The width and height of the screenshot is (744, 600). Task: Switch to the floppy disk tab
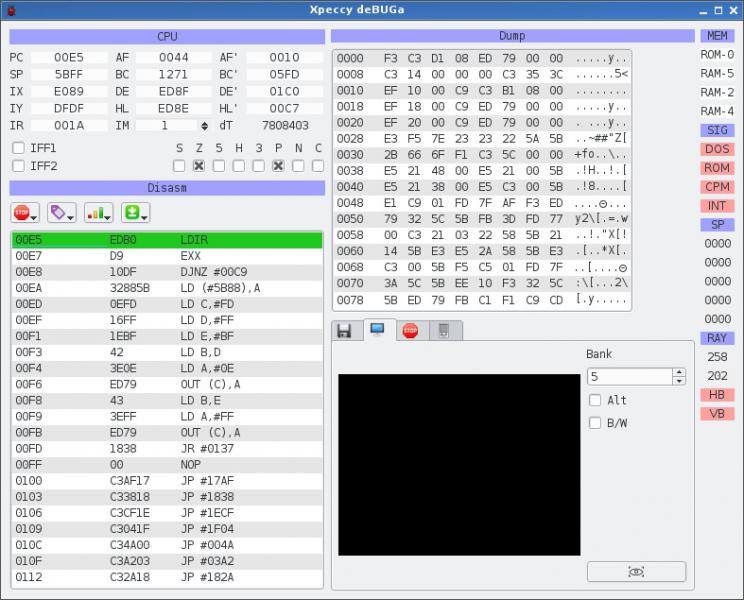(x=345, y=330)
